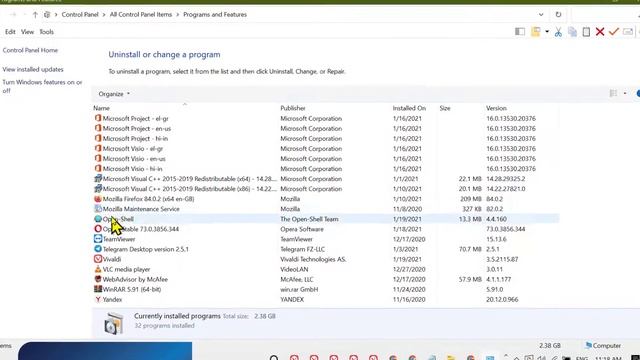
Task: Click the All Control Panel Items breadcrumb
Action: (141, 15)
